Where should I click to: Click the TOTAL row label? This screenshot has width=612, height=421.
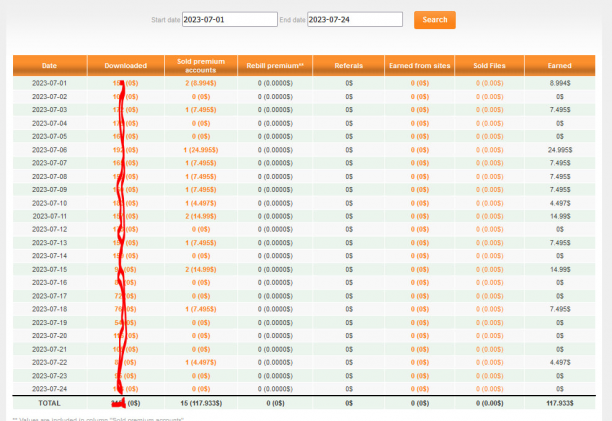pos(50,403)
